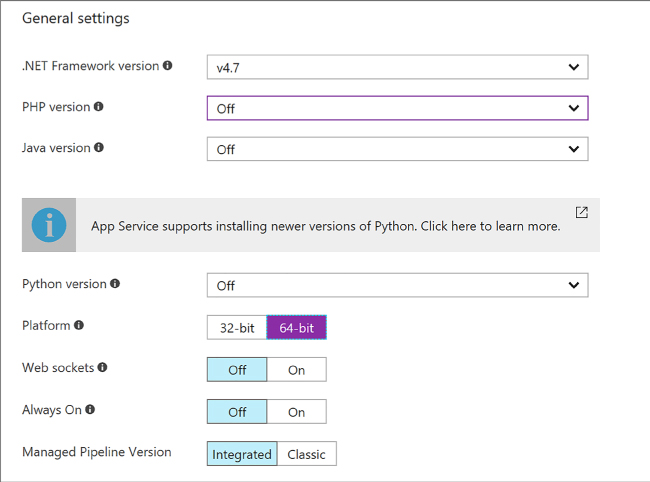Choose Classic managed pipeline version
This screenshot has height=482, width=650.
(307, 454)
